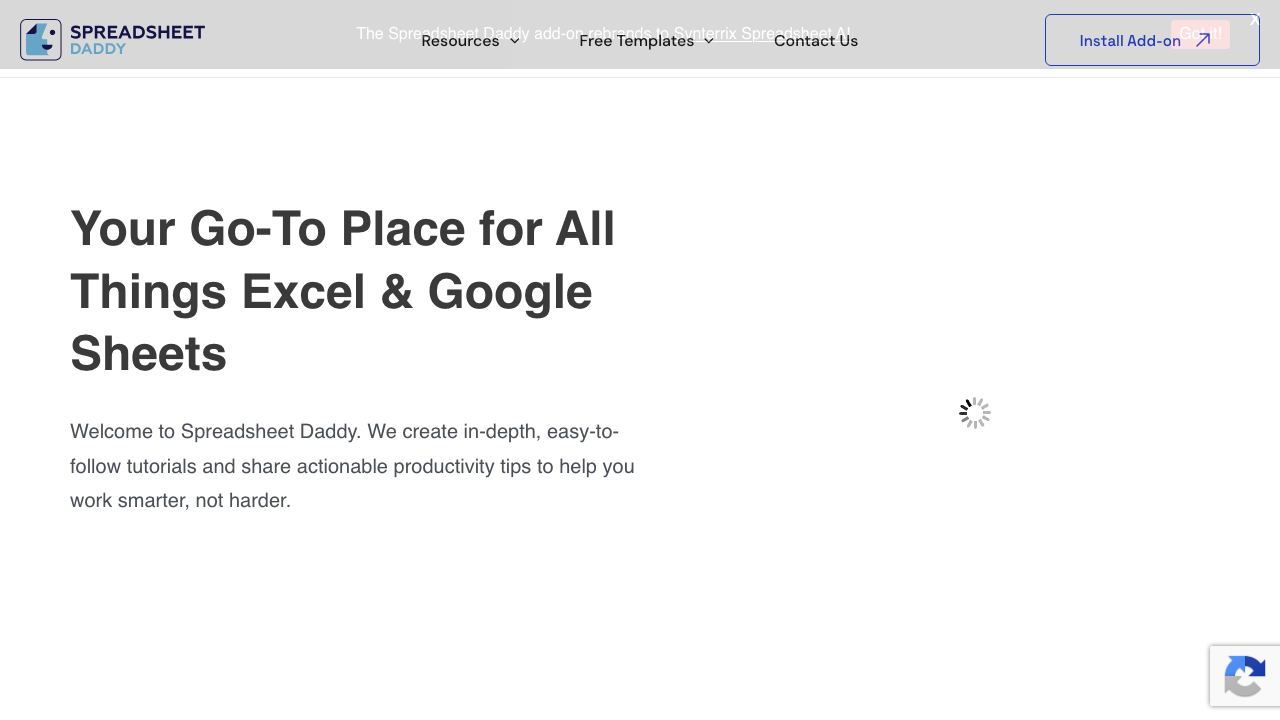Click the Spreadsheet Daddy logo

(x=112, y=40)
